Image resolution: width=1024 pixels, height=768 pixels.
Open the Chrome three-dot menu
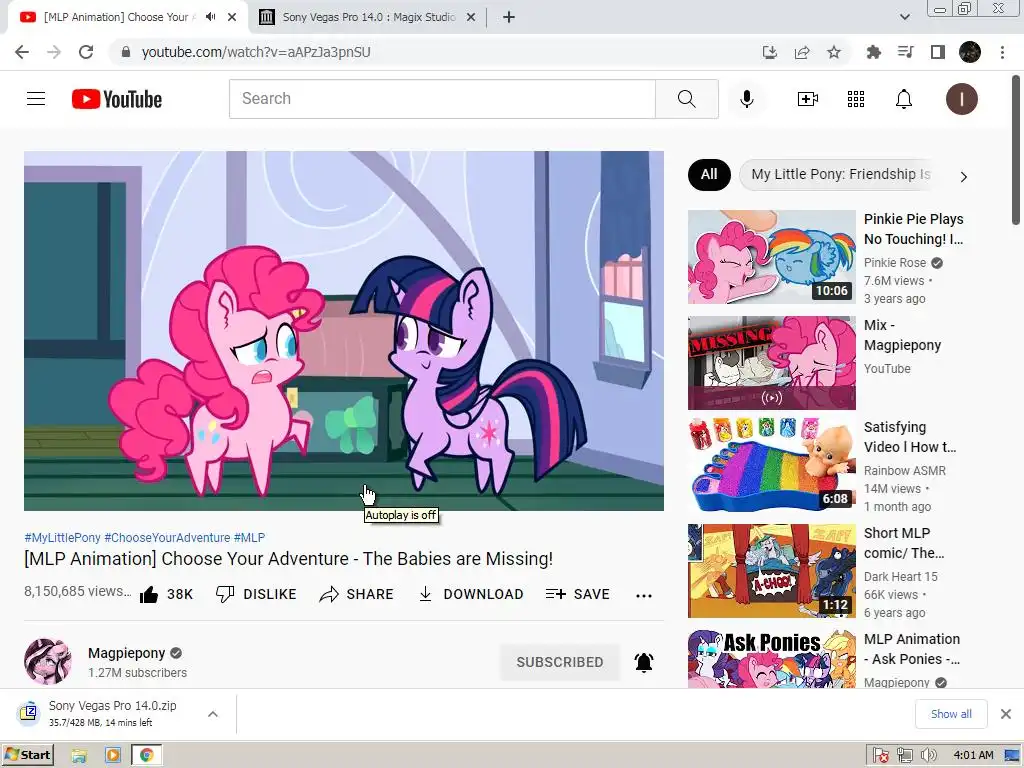1002,52
